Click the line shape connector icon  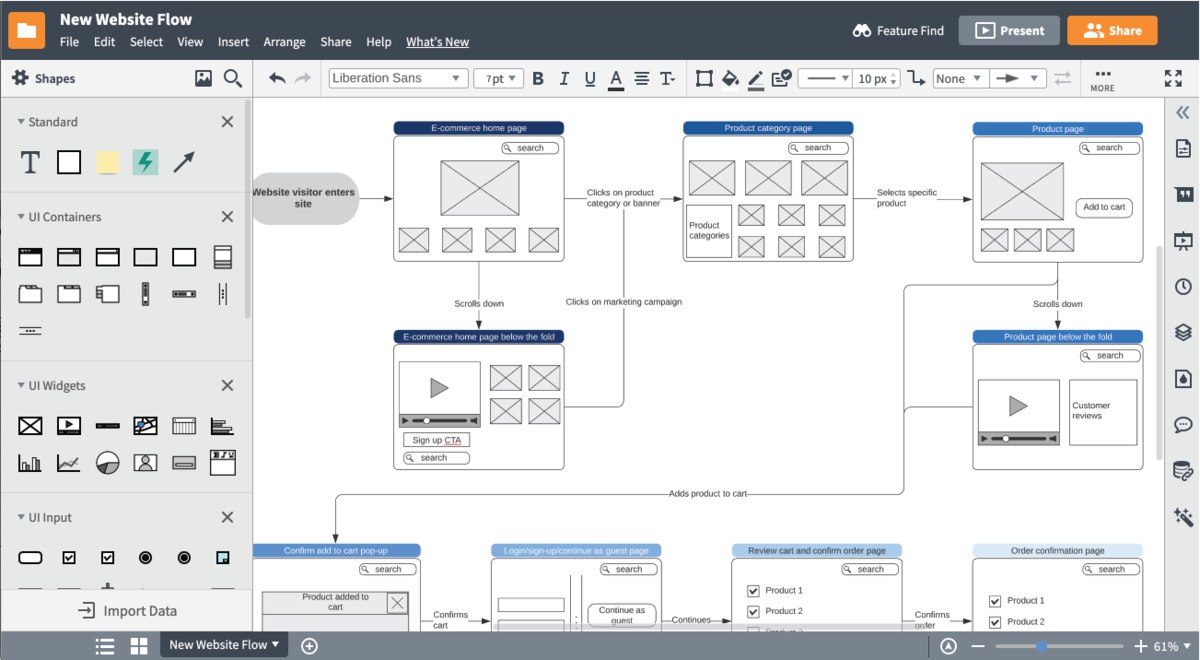(916, 78)
